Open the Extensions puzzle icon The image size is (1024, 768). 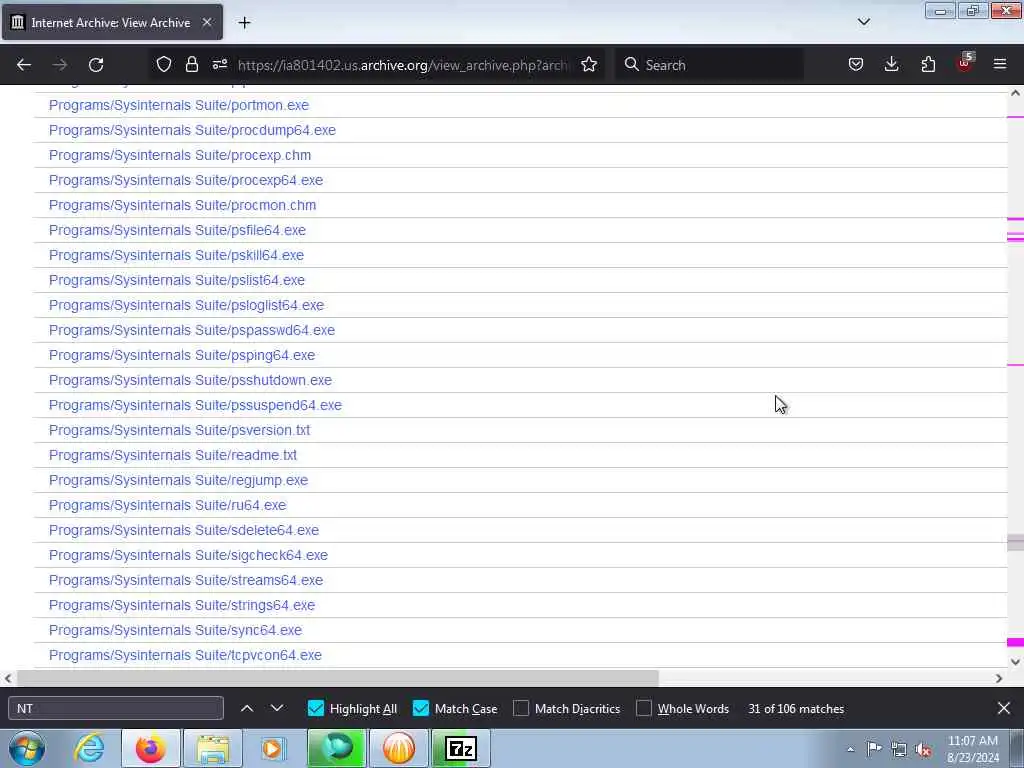[928, 65]
